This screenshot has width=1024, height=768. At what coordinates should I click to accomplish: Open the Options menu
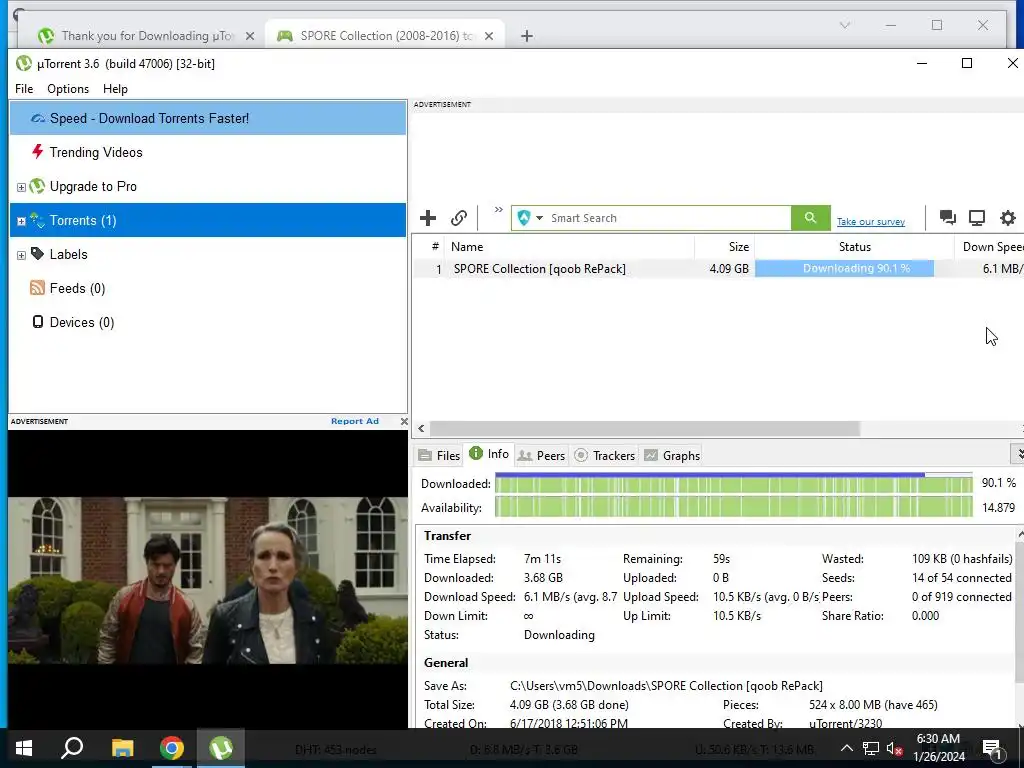(x=68, y=89)
